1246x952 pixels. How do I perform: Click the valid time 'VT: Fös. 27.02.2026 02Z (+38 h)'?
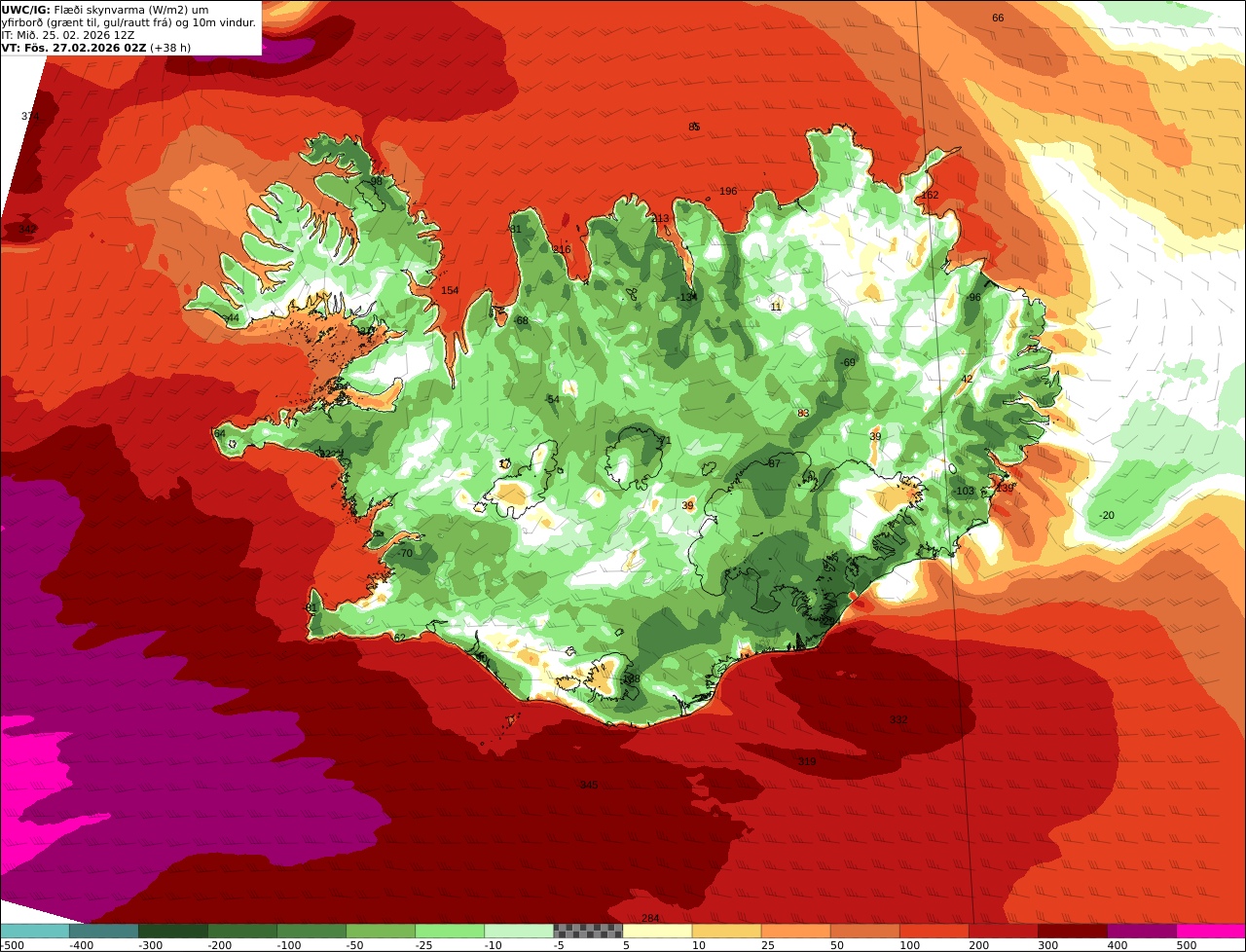96,47
